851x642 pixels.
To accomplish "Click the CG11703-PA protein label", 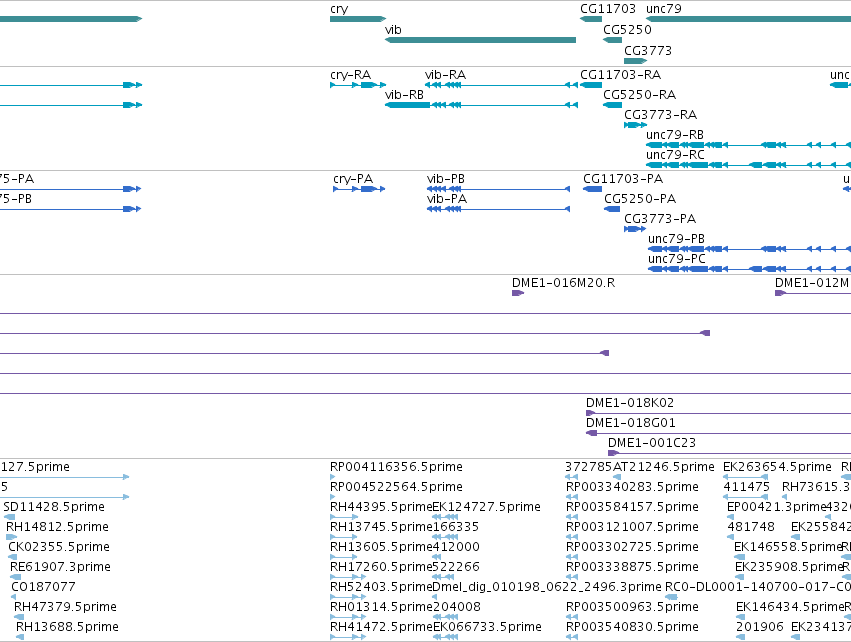I will [x=623, y=179].
